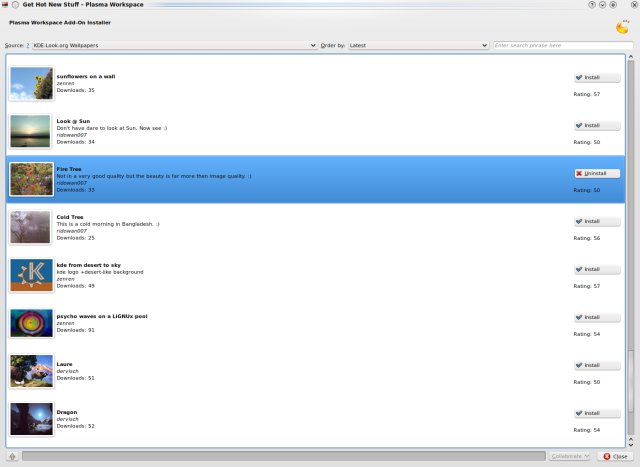Click the scrollbar up arrow at top
640x467 pixels.
point(631,57)
